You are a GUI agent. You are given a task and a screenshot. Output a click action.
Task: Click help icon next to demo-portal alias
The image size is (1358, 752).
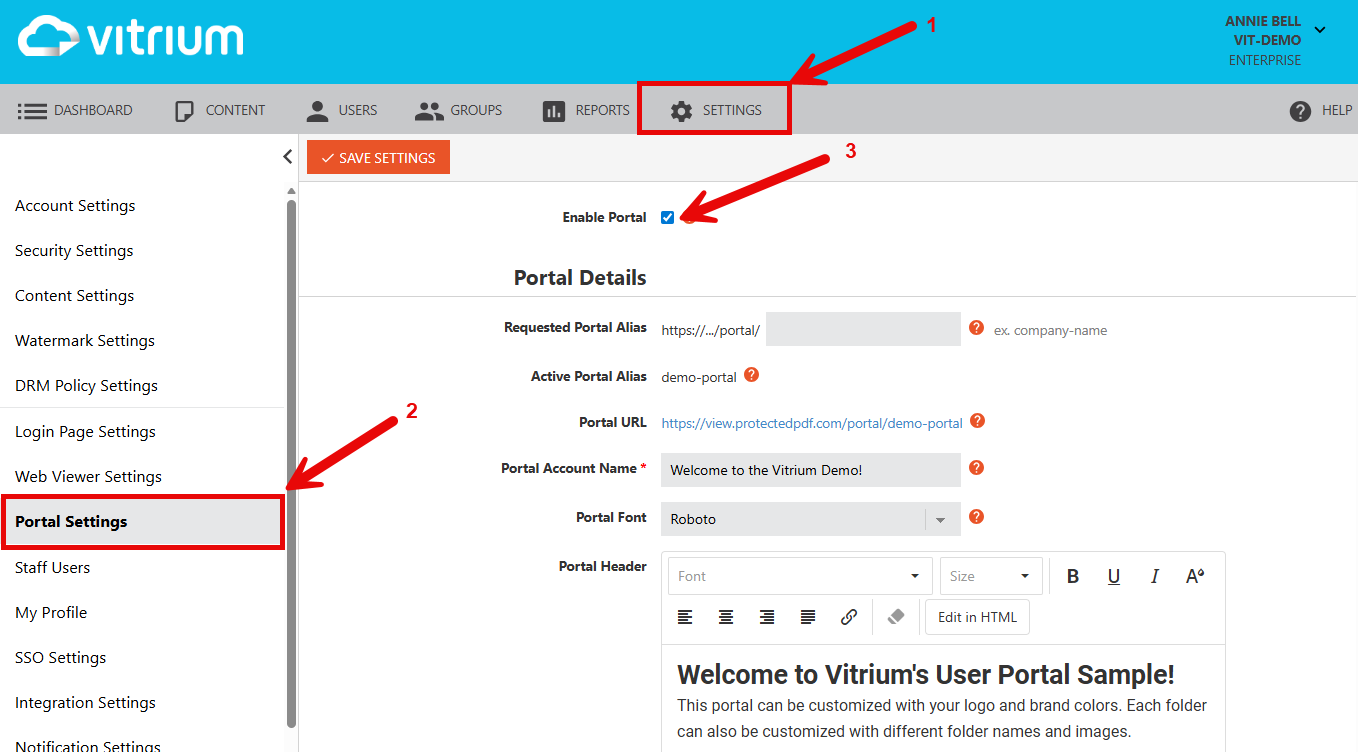point(751,375)
